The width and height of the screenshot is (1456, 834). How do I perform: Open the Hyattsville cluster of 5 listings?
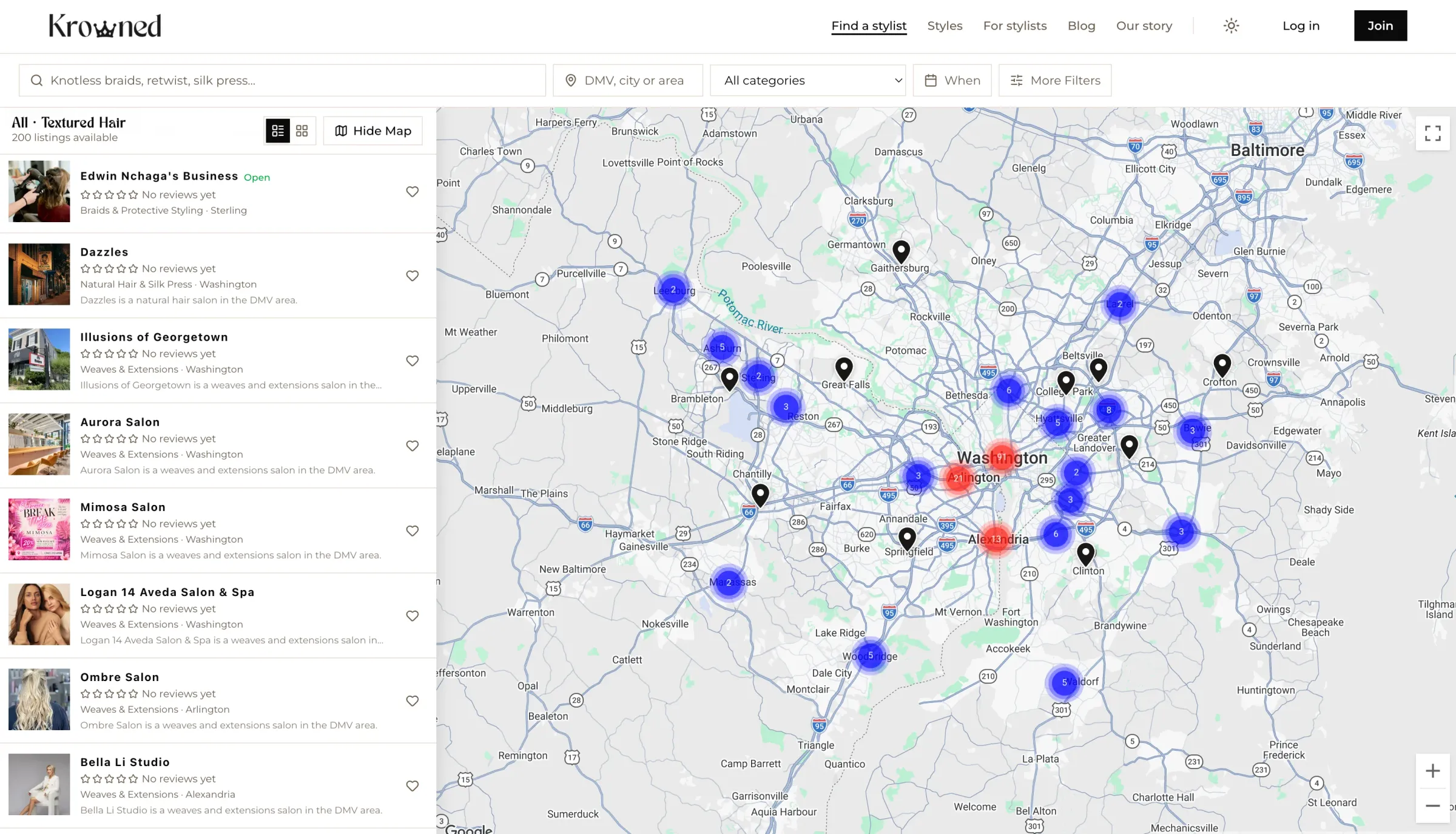click(1057, 422)
